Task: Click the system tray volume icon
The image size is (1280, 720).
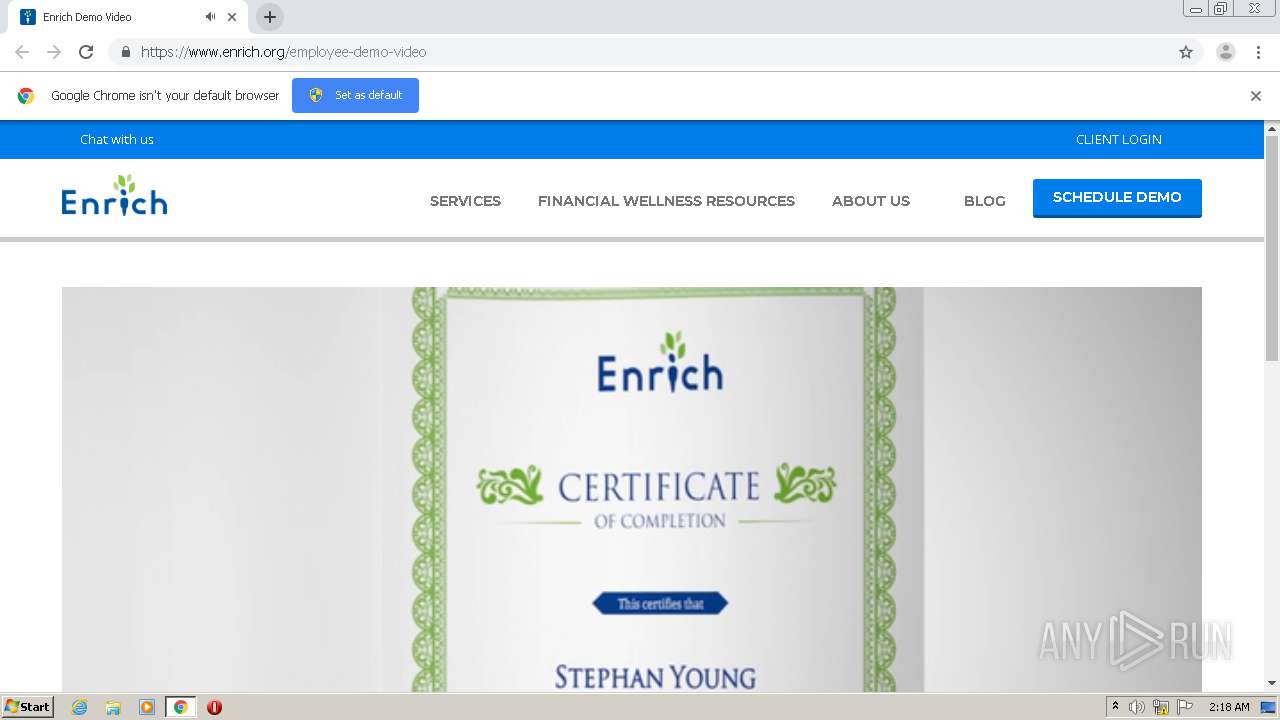Action: coord(1137,707)
